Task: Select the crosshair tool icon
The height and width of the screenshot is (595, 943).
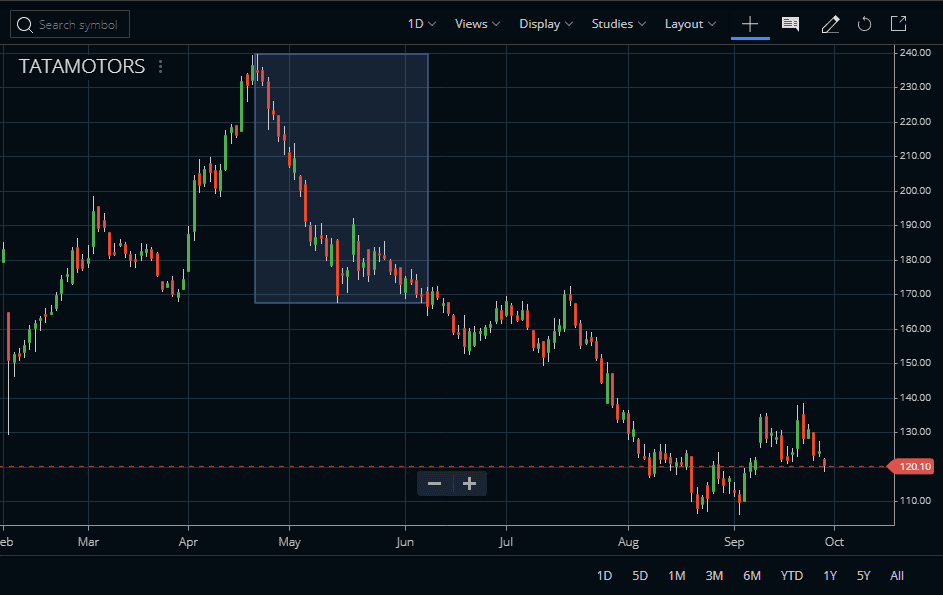Action: [x=750, y=24]
